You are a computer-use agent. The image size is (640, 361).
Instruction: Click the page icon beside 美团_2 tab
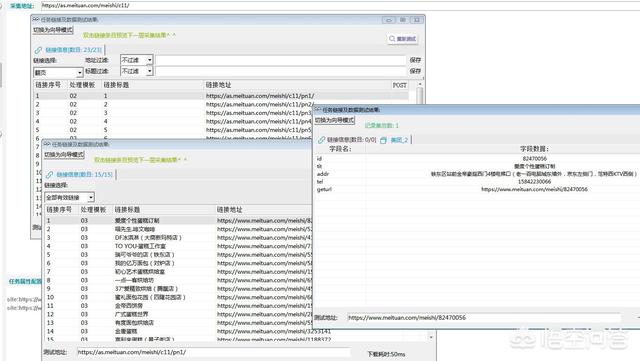point(383,140)
